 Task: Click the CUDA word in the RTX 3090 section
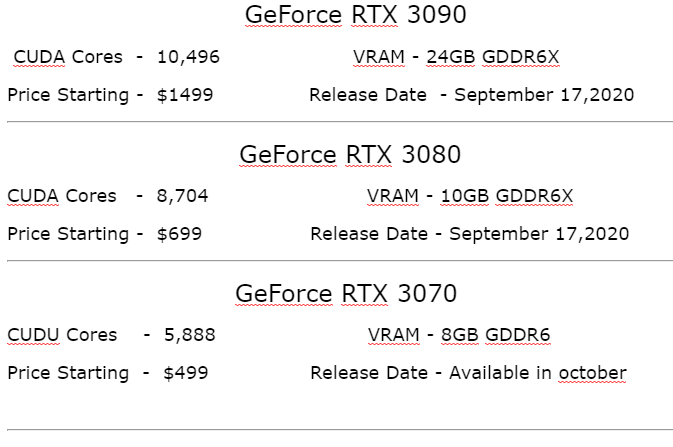(39, 57)
